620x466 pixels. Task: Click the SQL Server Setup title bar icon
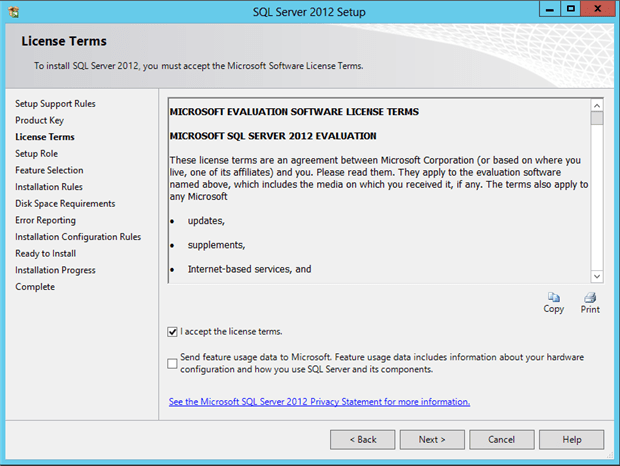[13, 12]
